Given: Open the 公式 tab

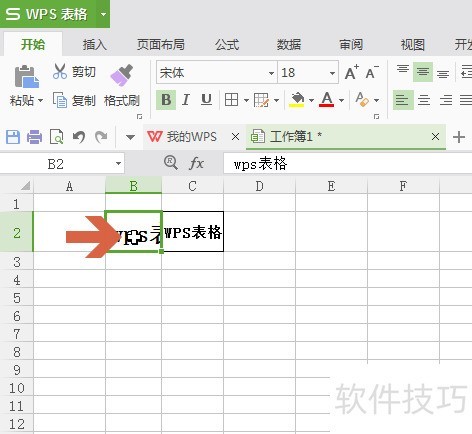Looking at the screenshot, I should 227,44.
